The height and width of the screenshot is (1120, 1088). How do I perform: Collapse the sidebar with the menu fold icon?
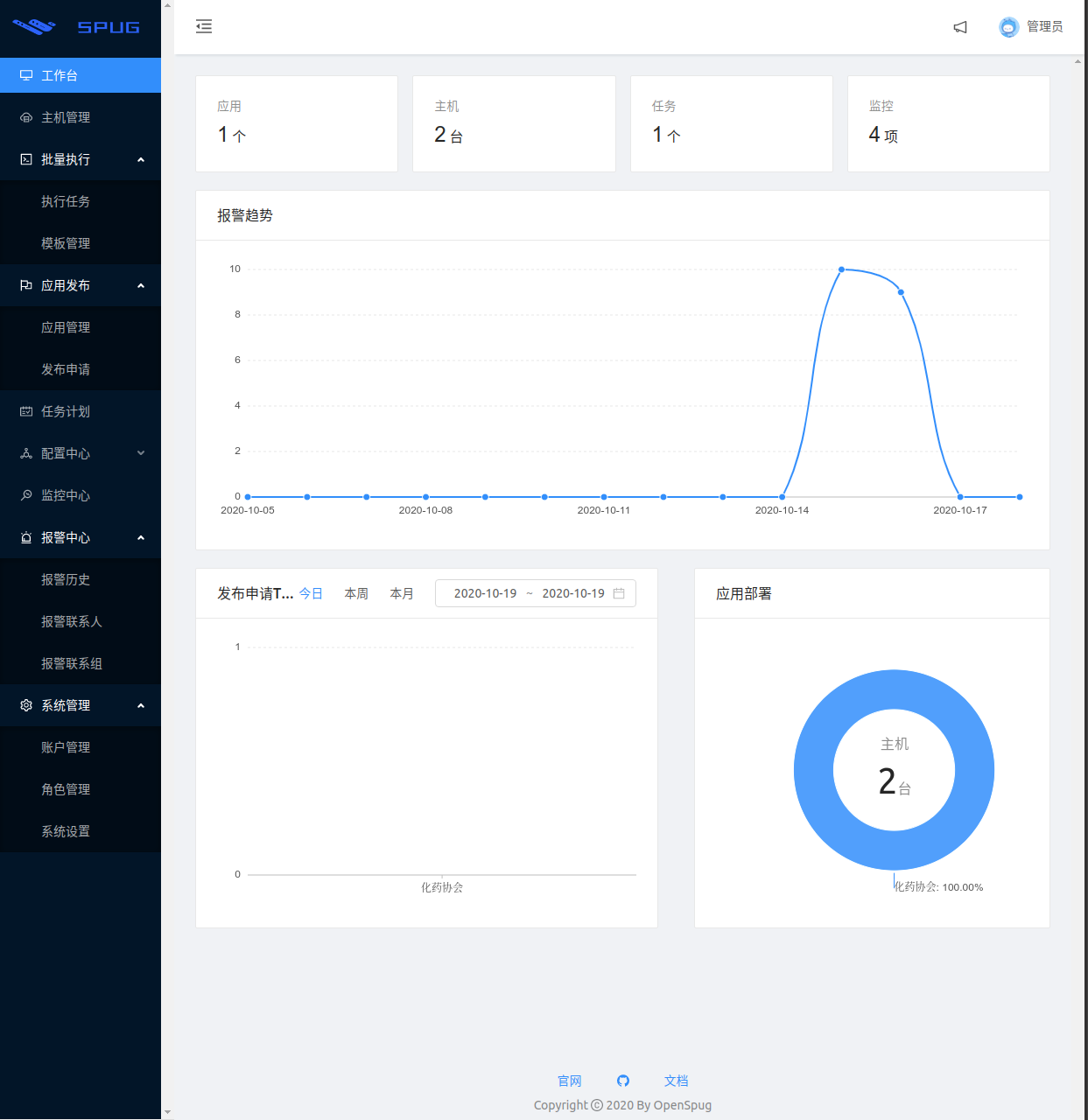[x=204, y=26]
